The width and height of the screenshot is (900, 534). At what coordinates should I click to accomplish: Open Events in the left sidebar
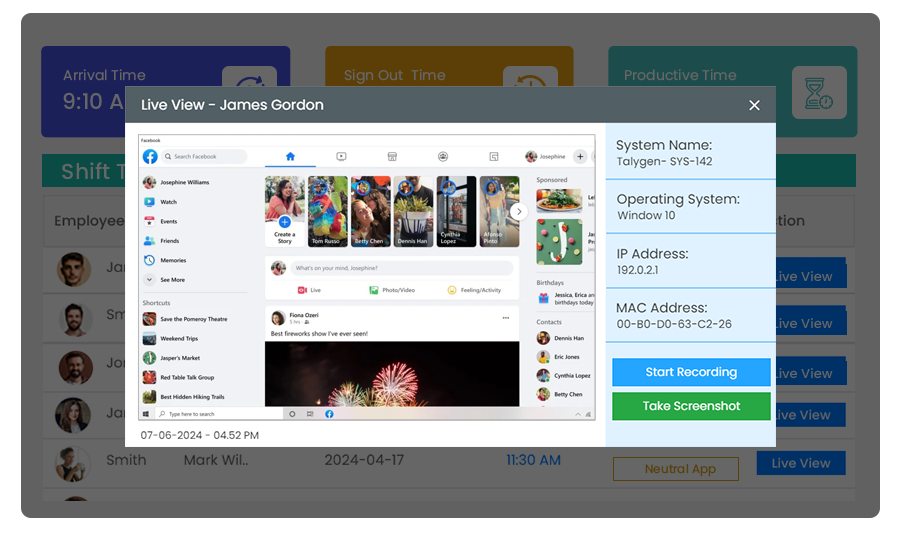pyautogui.click(x=168, y=221)
